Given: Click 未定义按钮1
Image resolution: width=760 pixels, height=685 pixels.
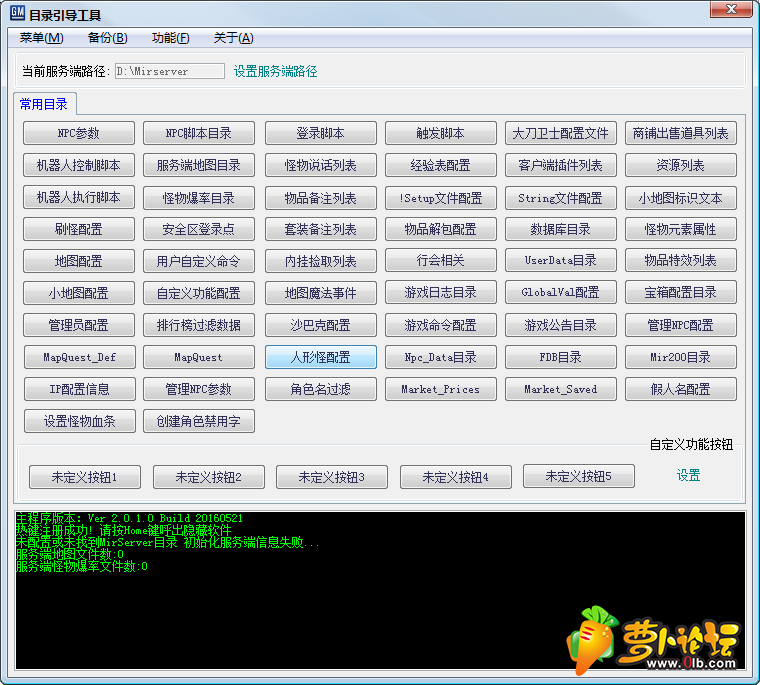Looking at the screenshot, I should [85, 477].
